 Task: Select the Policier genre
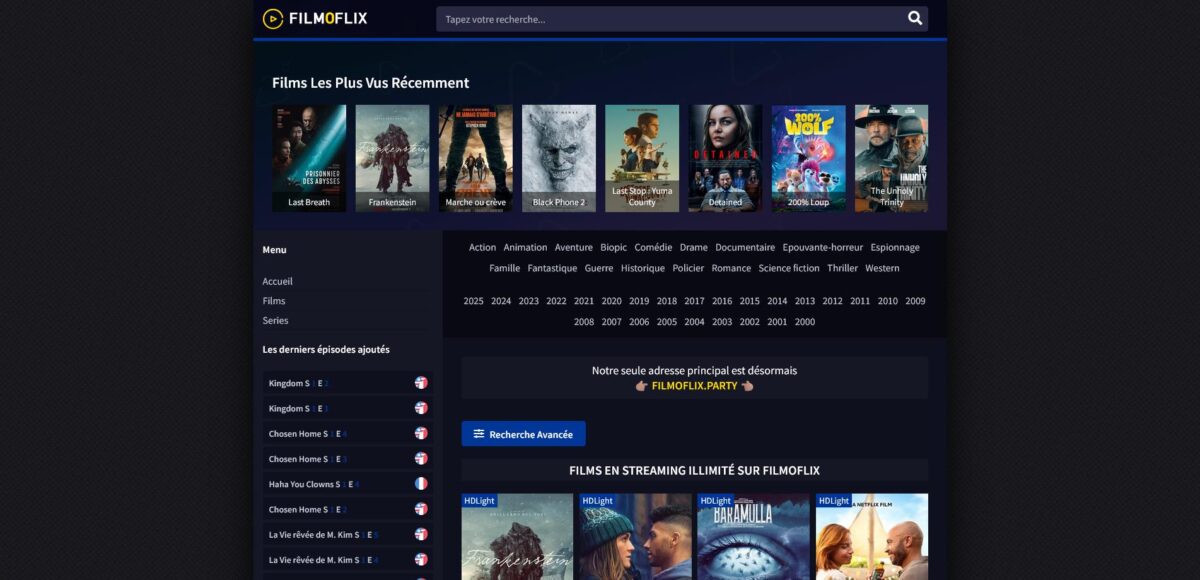point(688,268)
